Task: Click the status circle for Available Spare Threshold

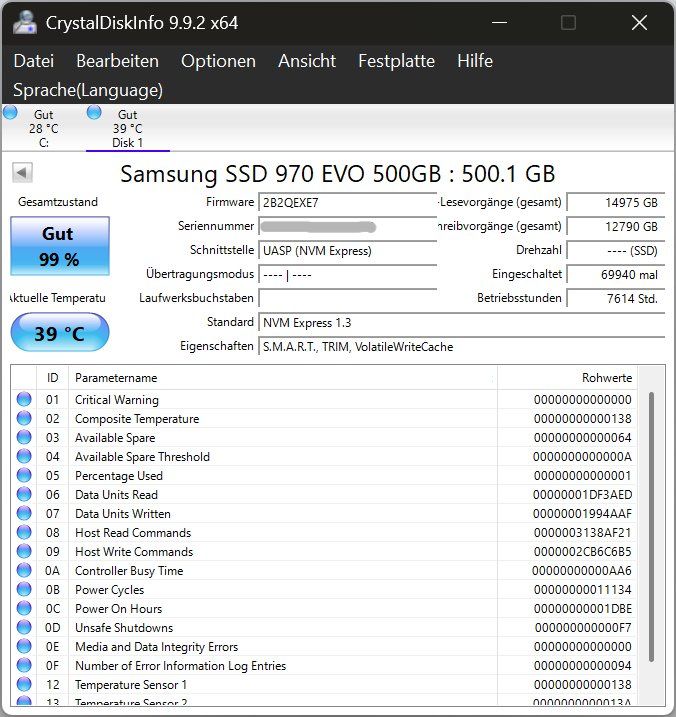Action: click(24, 456)
